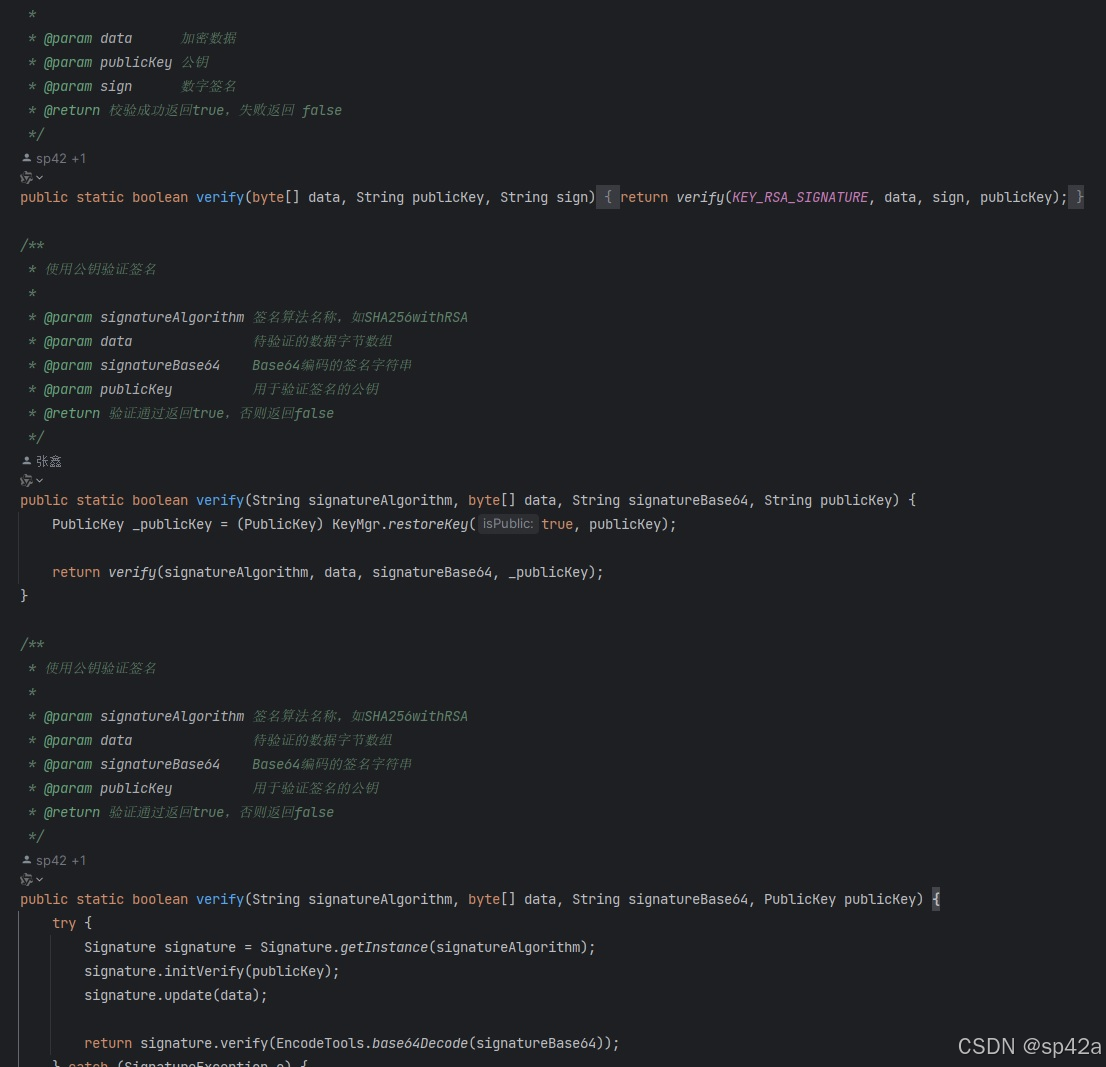Click the try keyword
Image resolution: width=1106 pixels, height=1067 pixels.
(64, 924)
